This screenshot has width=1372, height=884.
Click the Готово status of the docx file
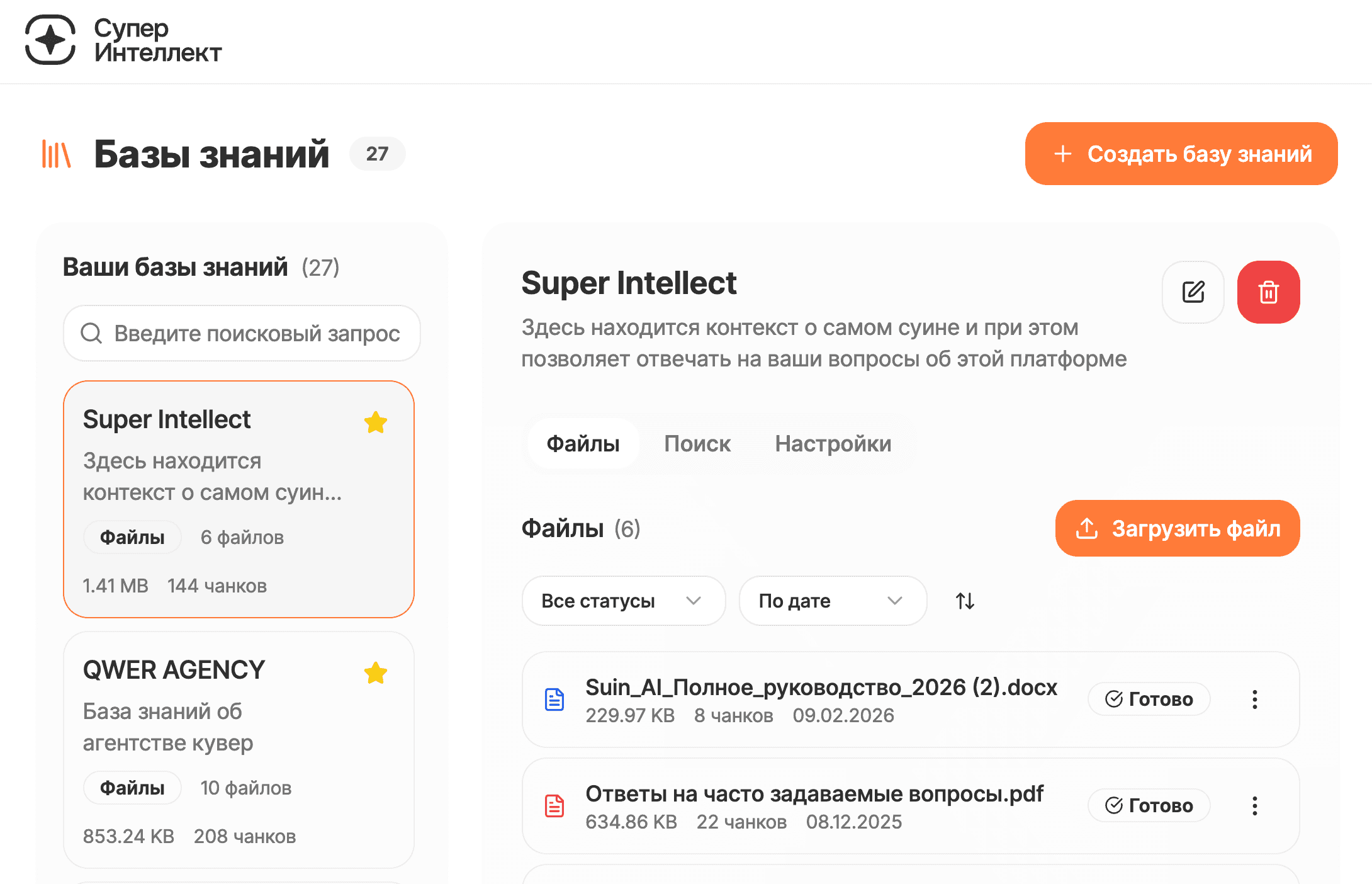coord(1149,699)
